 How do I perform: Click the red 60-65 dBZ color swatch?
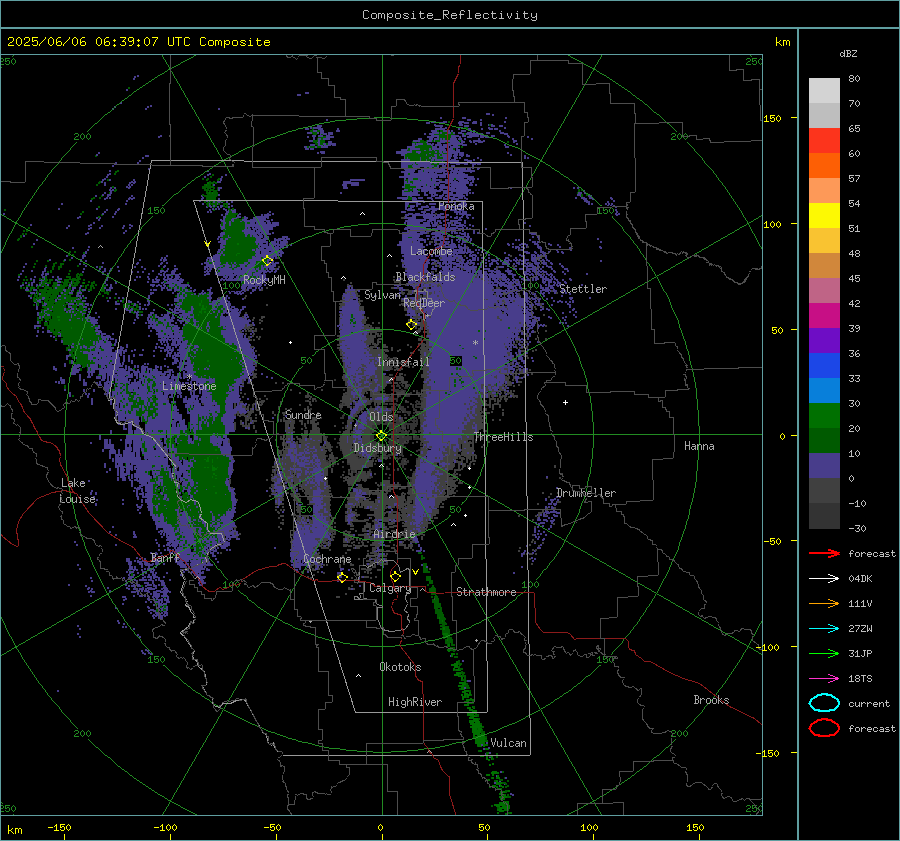coord(824,141)
